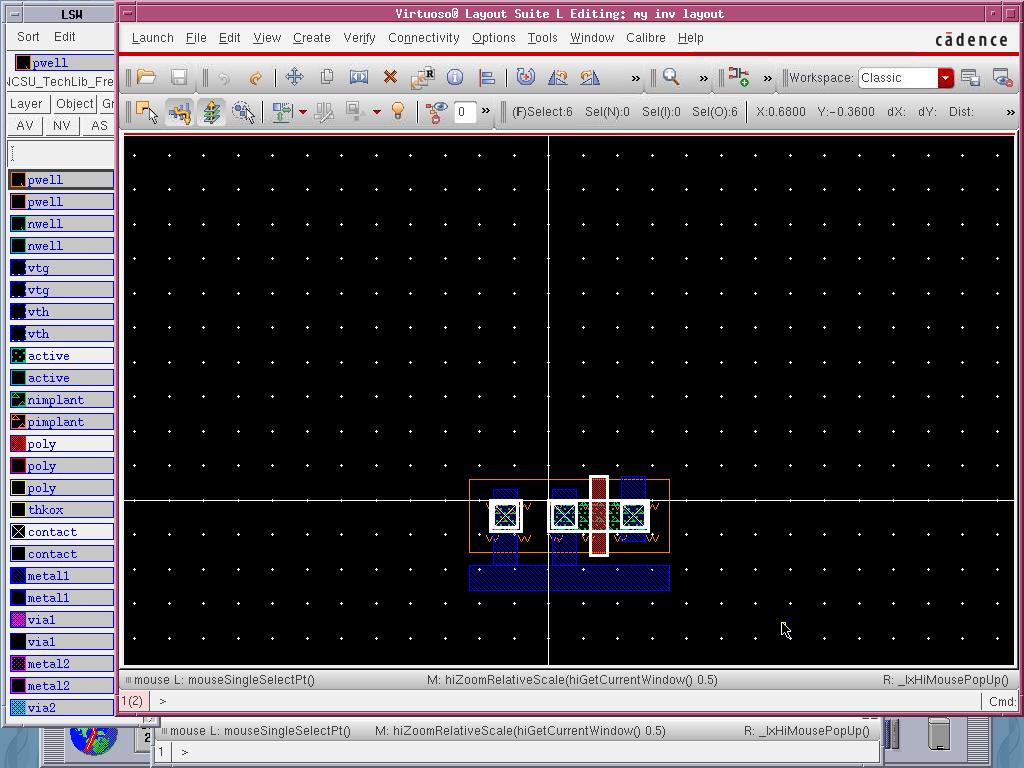The width and height of the screenshot is (1024, 768).
Task: Click the red X Delete icon
Action: (x=391, y=78)
